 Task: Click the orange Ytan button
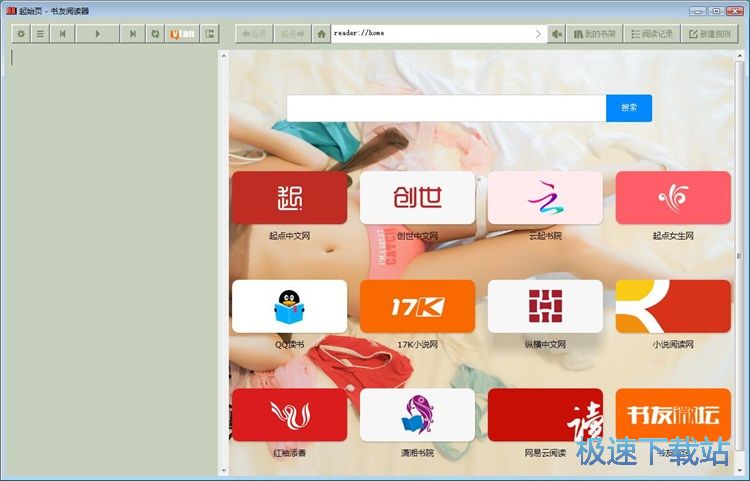[182, 34]
